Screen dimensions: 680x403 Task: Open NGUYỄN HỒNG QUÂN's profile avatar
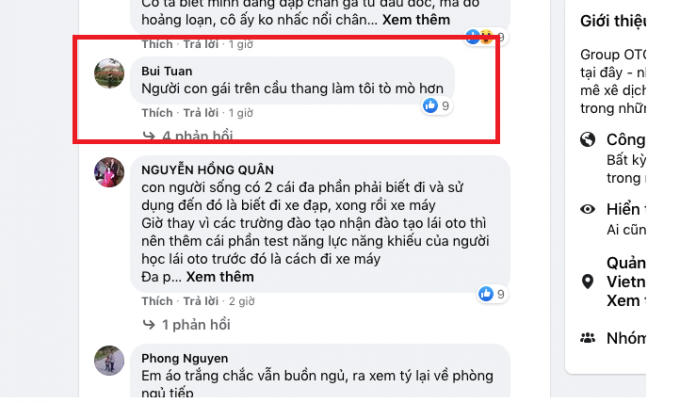click(109, 172)
